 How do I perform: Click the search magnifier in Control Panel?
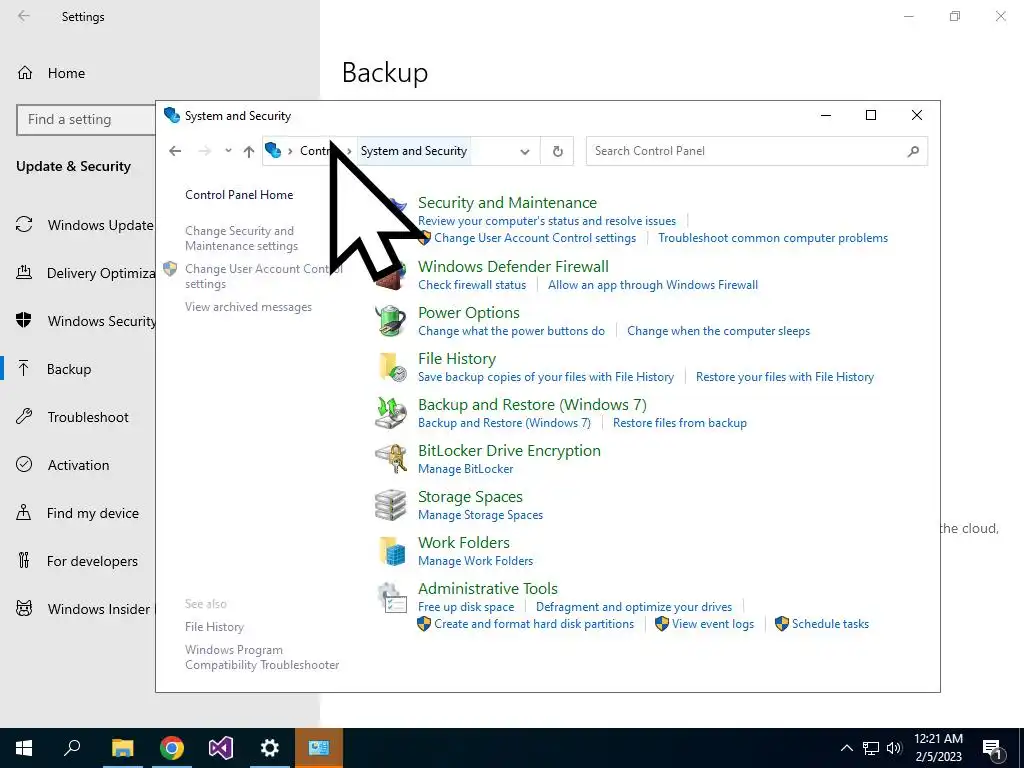913,151
